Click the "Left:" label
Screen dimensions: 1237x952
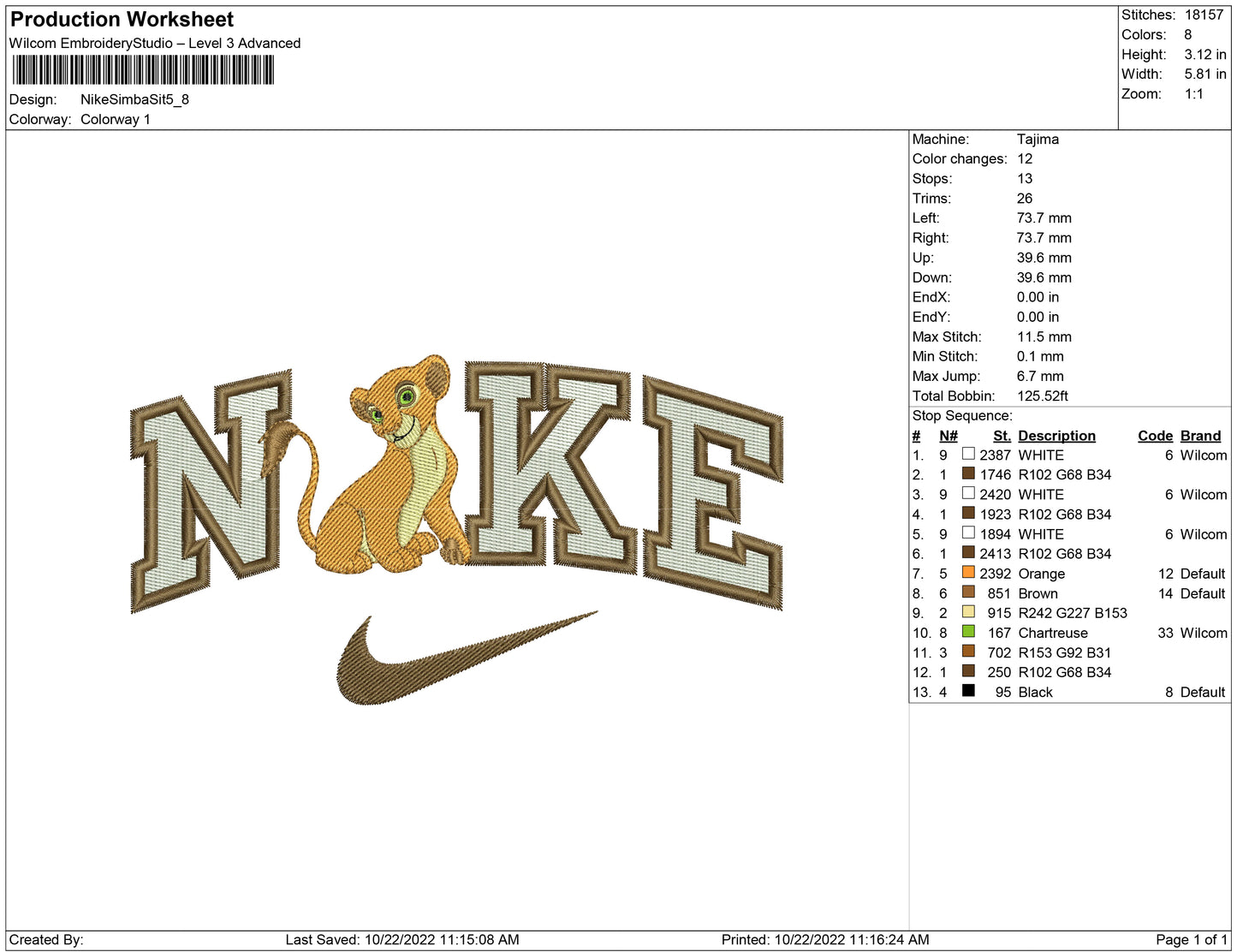click(x=926, y=218)
